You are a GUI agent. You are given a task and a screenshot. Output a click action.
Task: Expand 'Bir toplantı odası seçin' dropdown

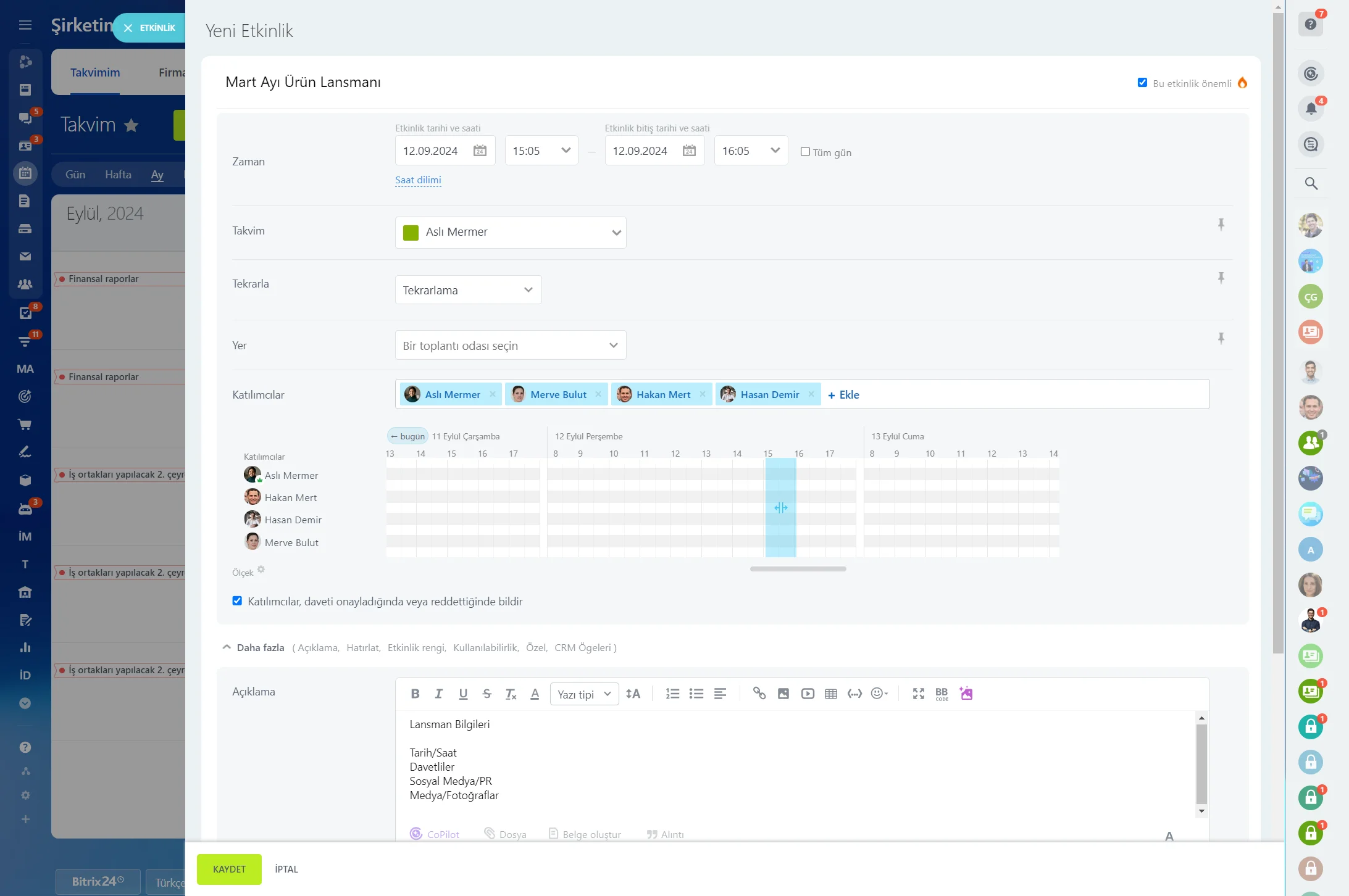(510, 346)
